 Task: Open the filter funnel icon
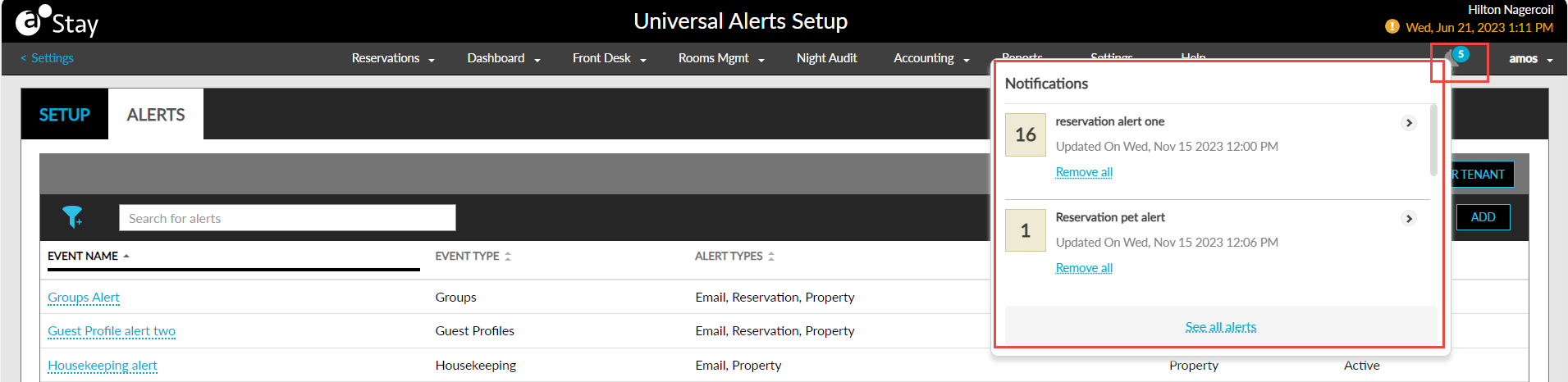(72, 216)
